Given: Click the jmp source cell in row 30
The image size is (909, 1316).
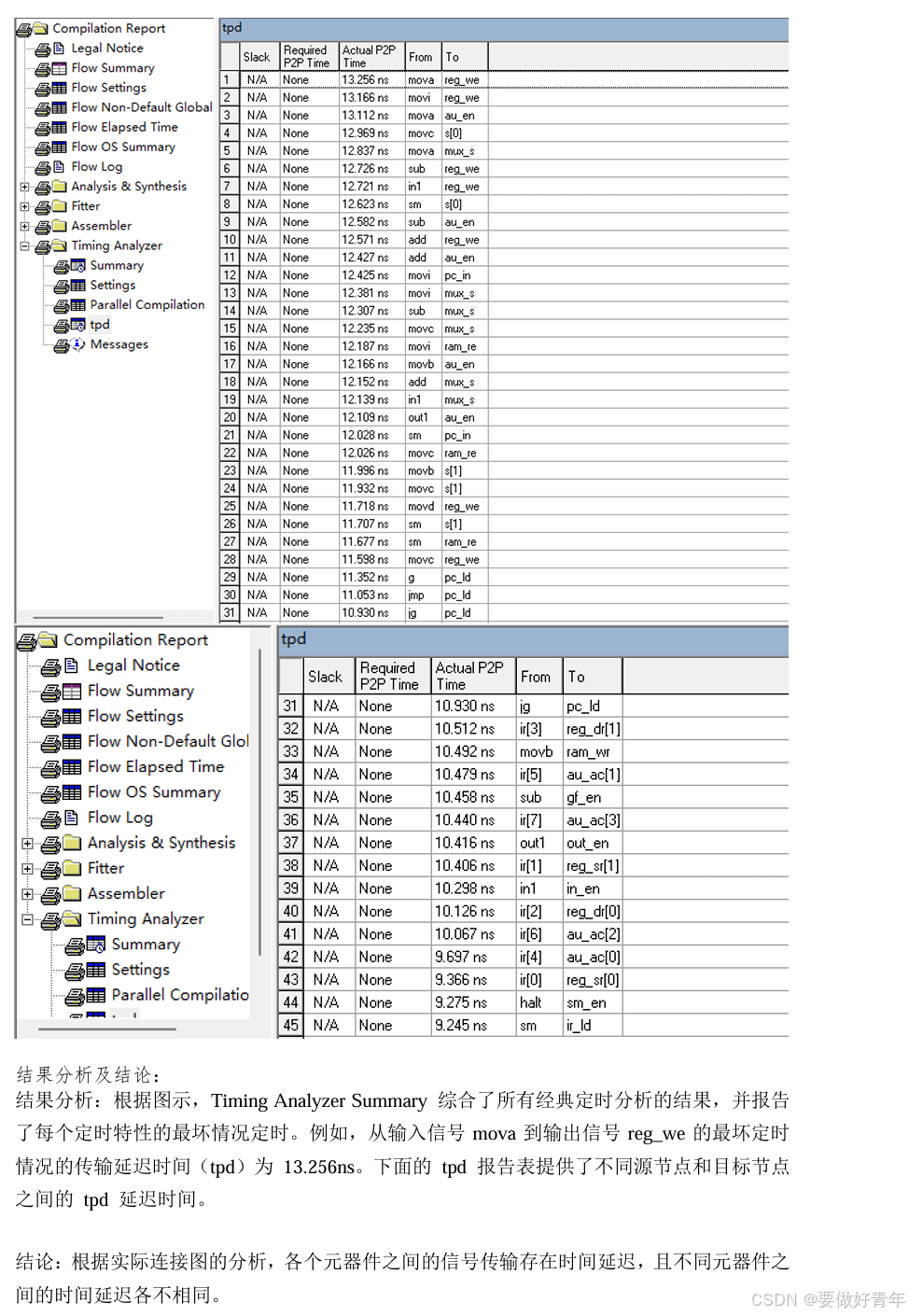Looking at the screenshot, I should pyautogui.click(x=423, y=595).
